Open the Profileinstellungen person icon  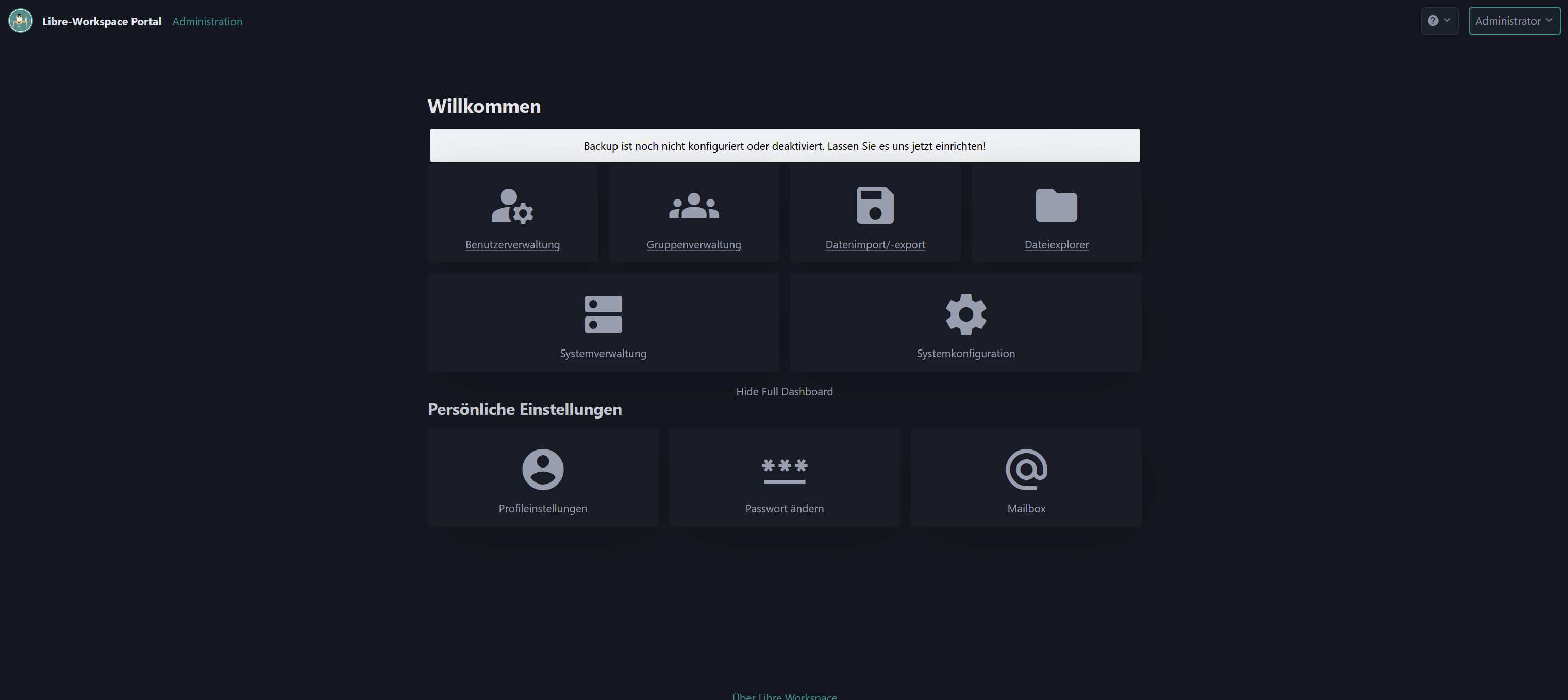tap(543, 469)
